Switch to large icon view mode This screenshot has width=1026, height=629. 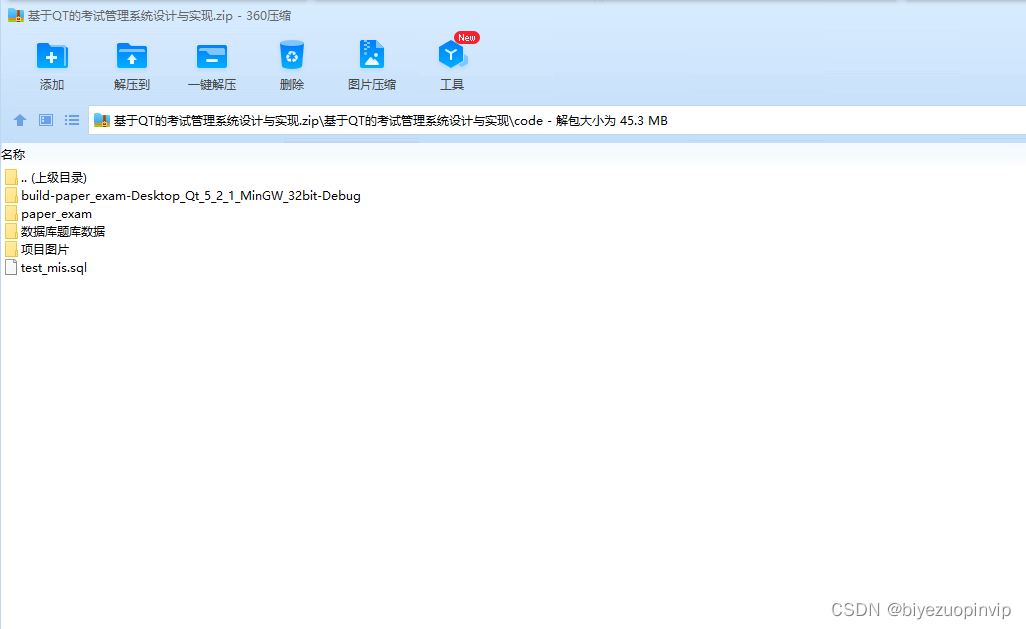point(45,120)
